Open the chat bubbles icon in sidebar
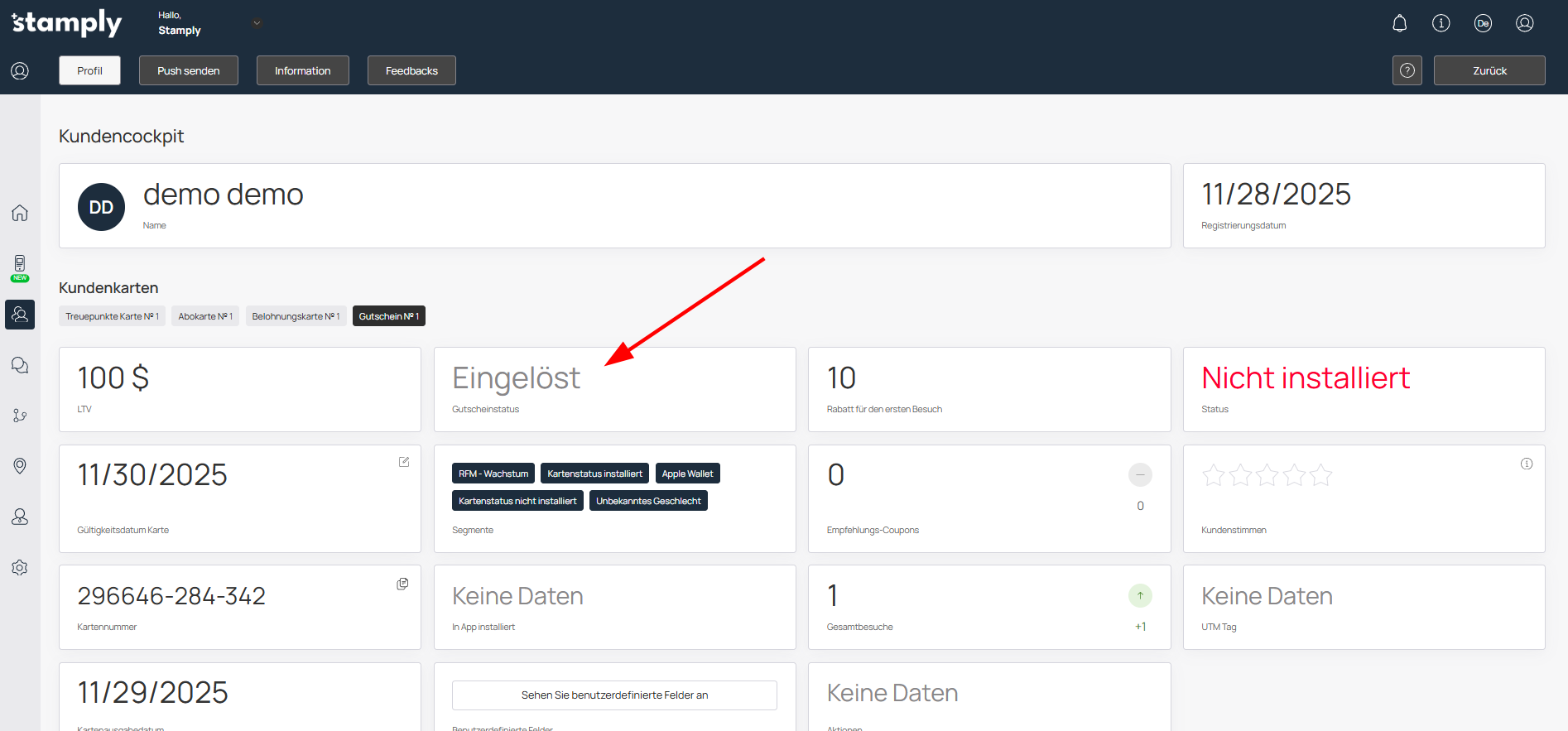 tap(20, 365)
